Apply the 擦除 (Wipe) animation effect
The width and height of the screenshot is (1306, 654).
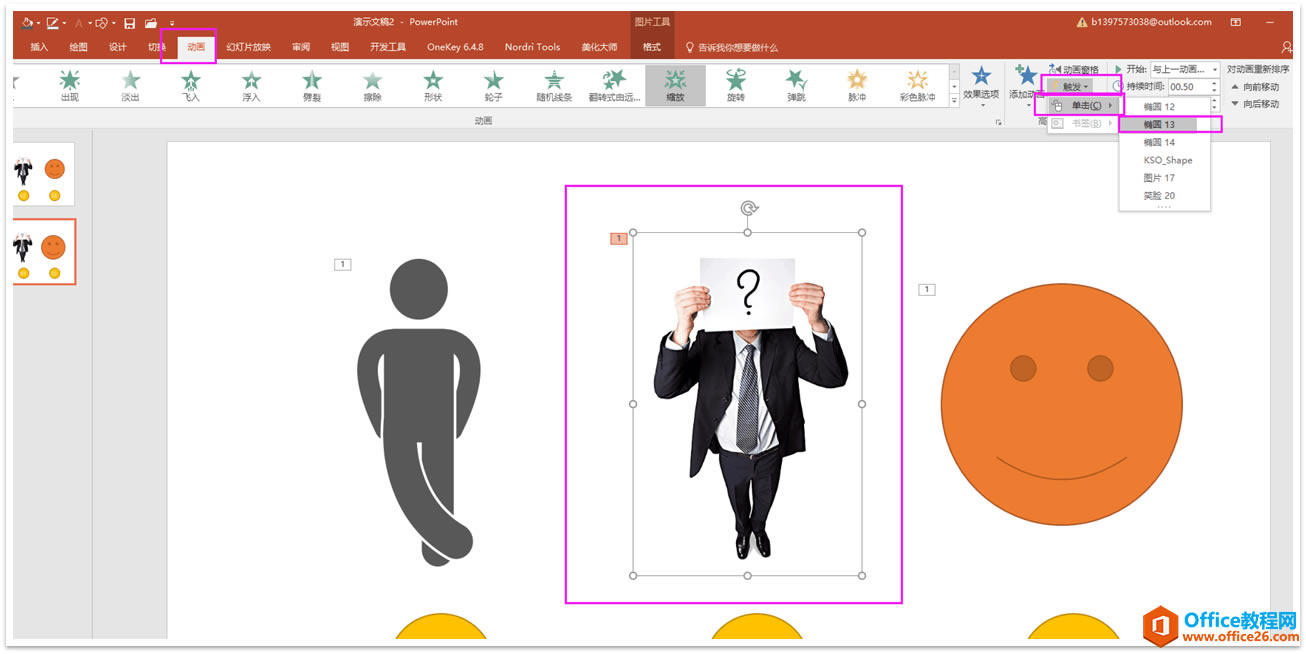372,86
